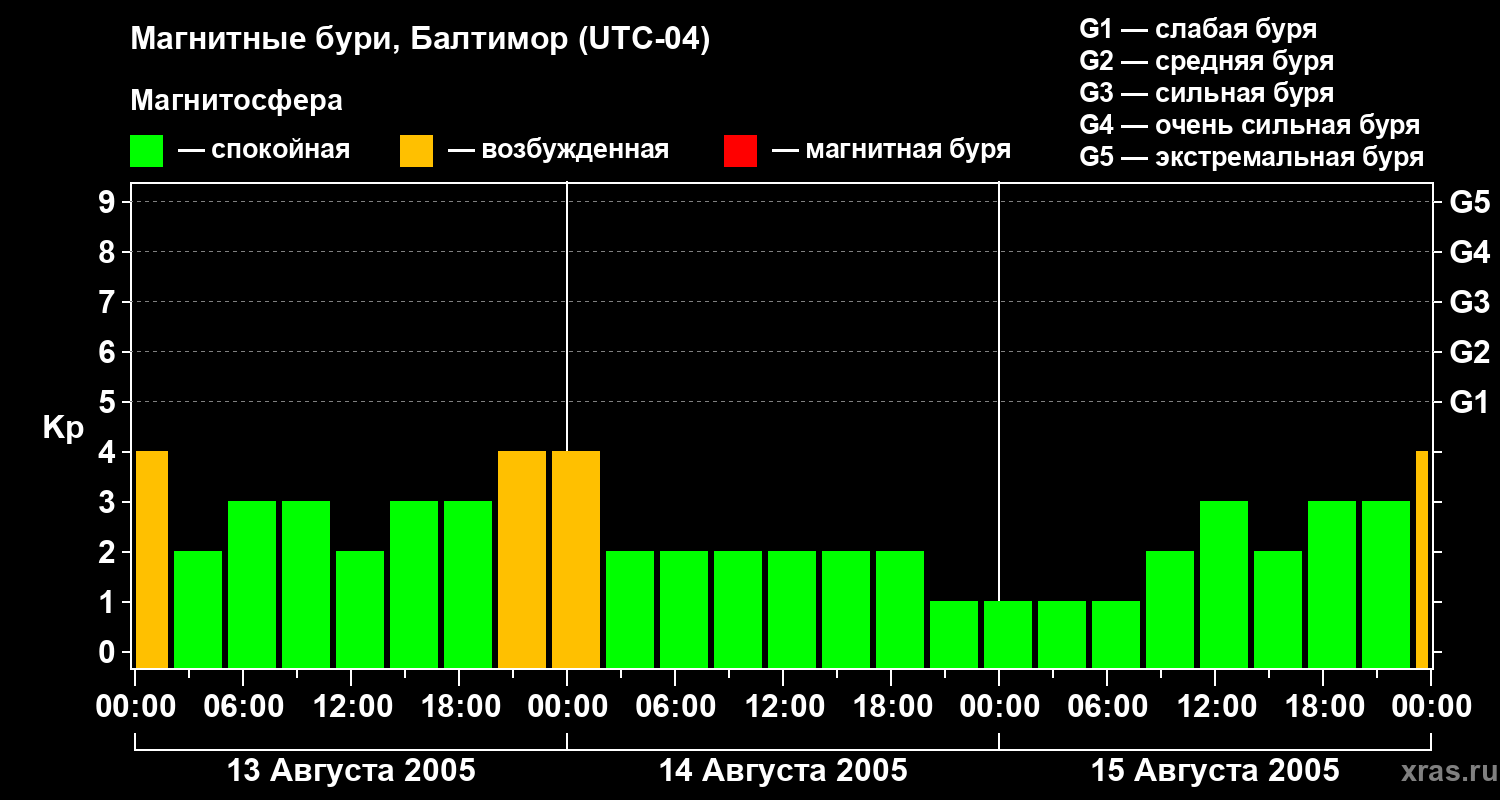Click the 'G5 — экстремальная буря' legend line
The image size is (1500, 800).
click(x=1251, y=157)
